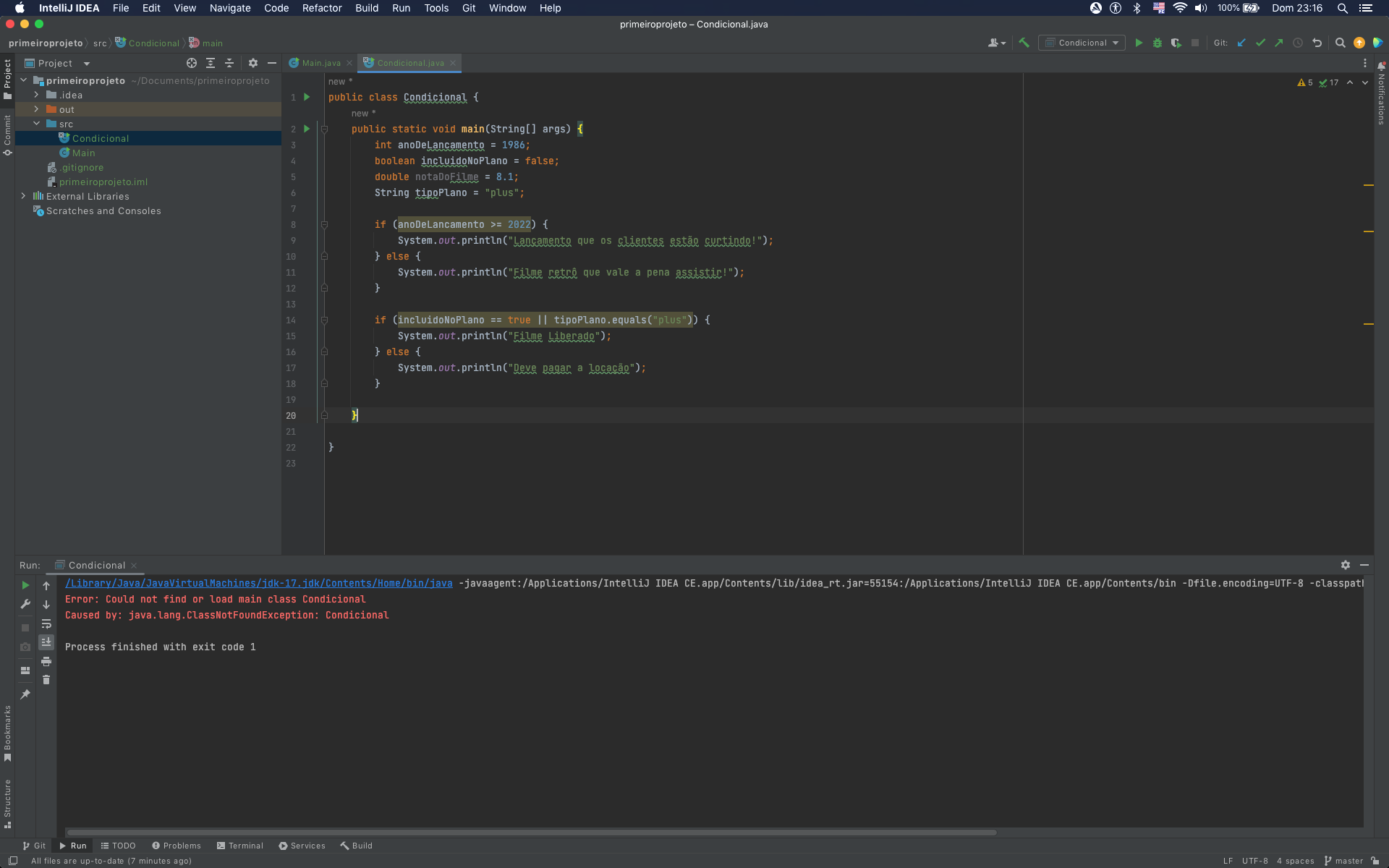The width and height of the screenshot is (1389, 868).
Task: Toggle scroll to end in console
Action: pos(46,642)
